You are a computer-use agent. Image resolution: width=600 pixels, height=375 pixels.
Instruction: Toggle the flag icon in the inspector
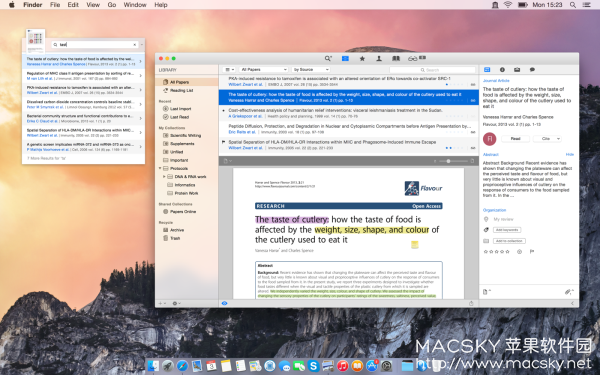click(x=532, y=252)
